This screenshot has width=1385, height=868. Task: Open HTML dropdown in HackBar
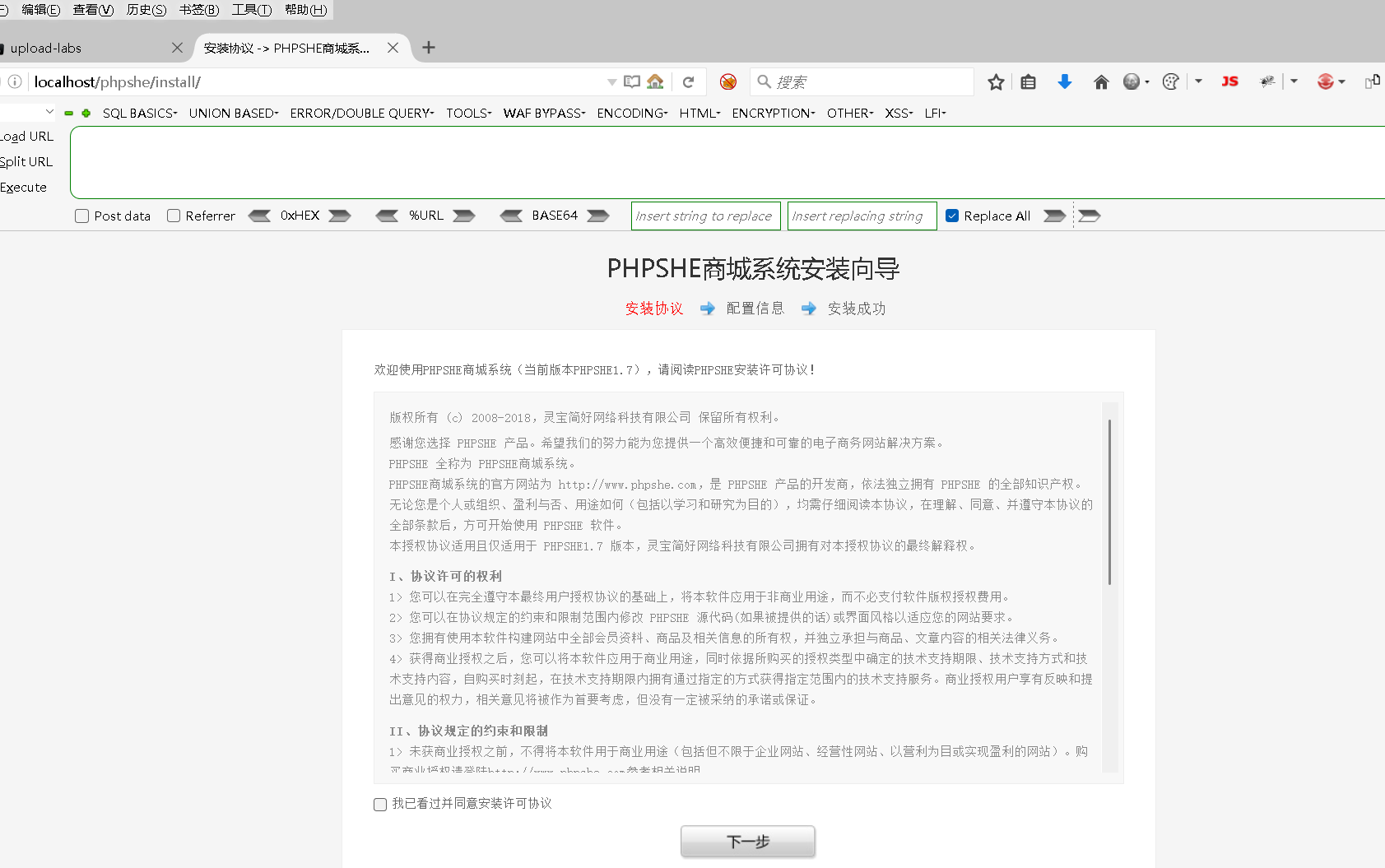[x=700, y=114]
